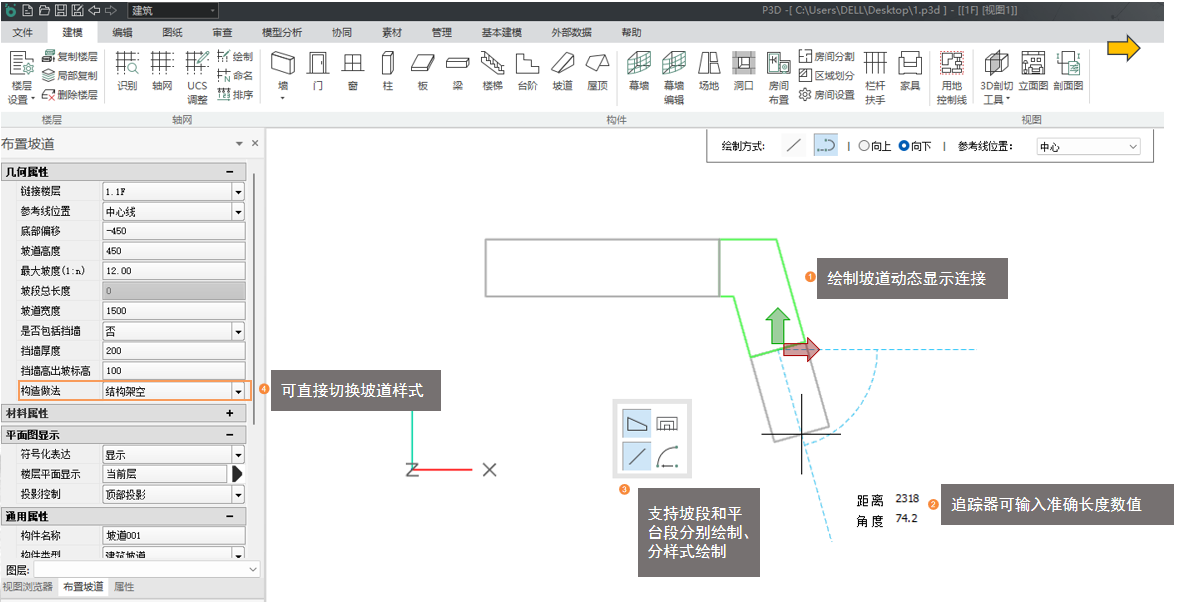
Task: Expand the 材料属性 section
Action: (230, 413)
